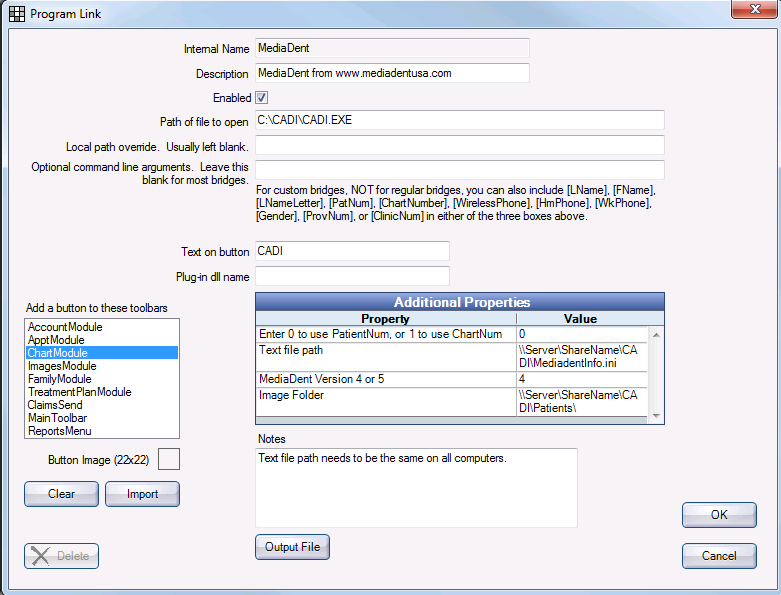Select ClaimsSend in toolbar list
This screenshot has width=781, height=595.
point(102,405)
